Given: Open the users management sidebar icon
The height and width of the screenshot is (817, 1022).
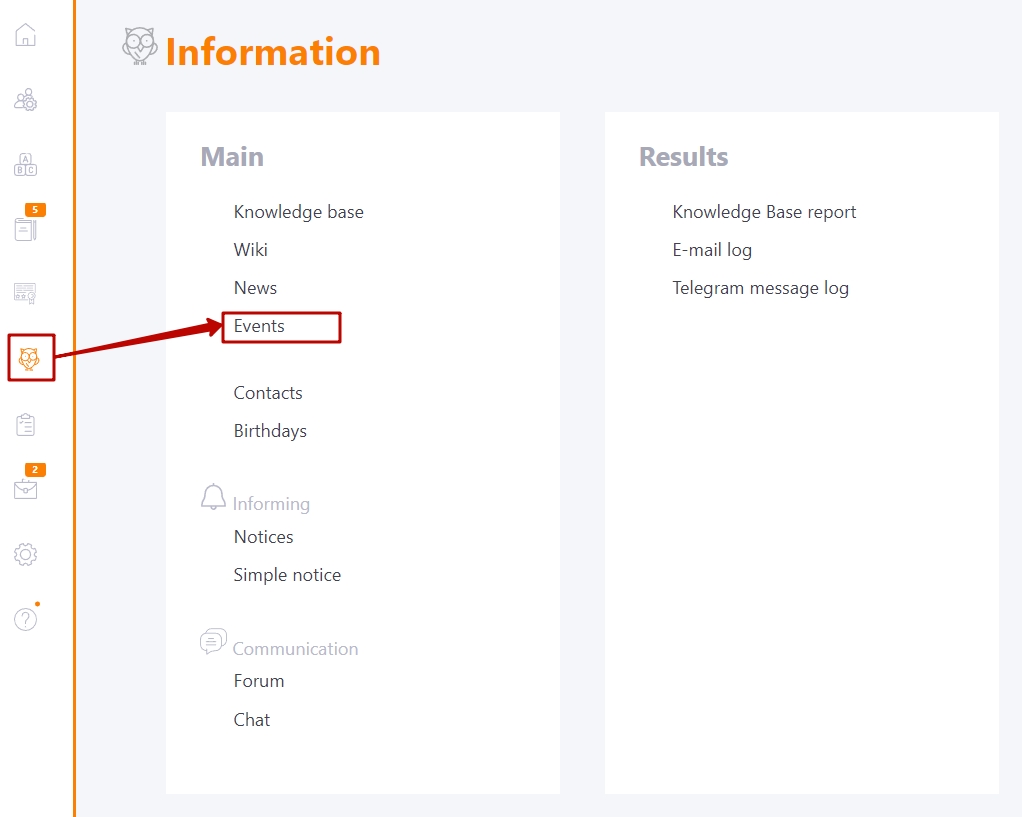Looking at the screenshot, I should click(x=25, y=100).
